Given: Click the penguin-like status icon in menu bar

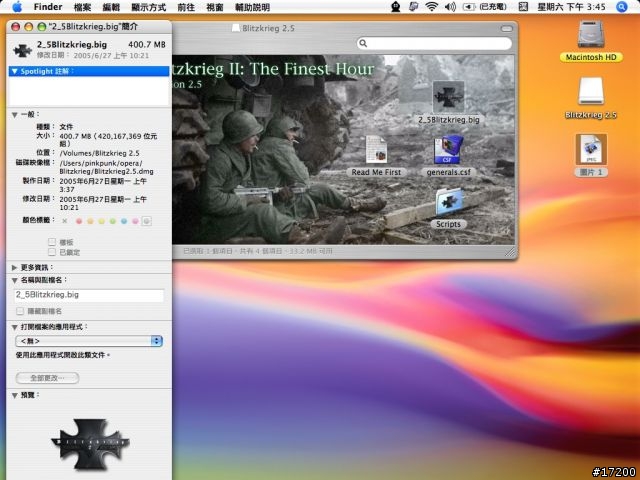Looking at the screenshot, I should 396,7.
